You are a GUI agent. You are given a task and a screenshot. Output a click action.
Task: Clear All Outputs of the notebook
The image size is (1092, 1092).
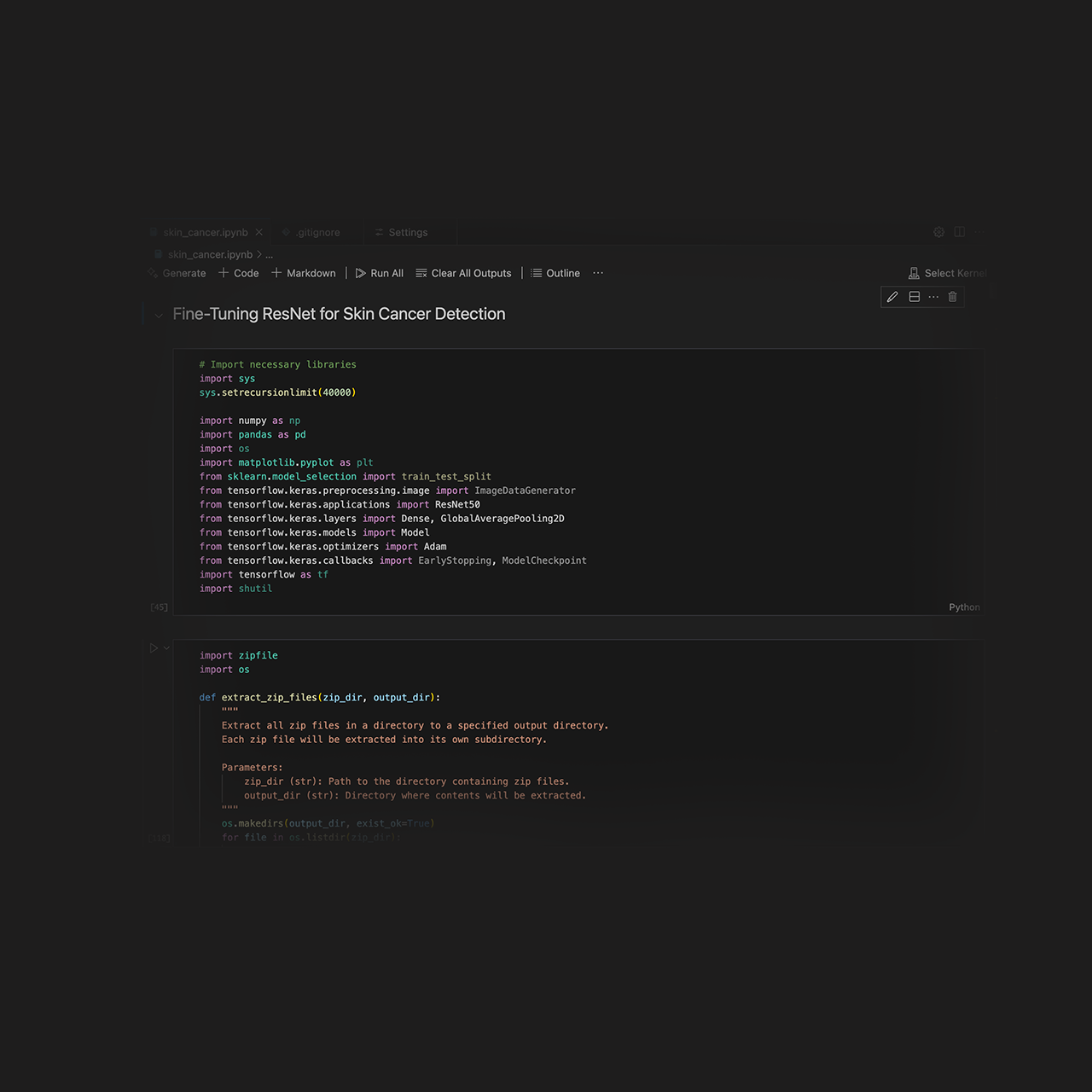point(463,273)
